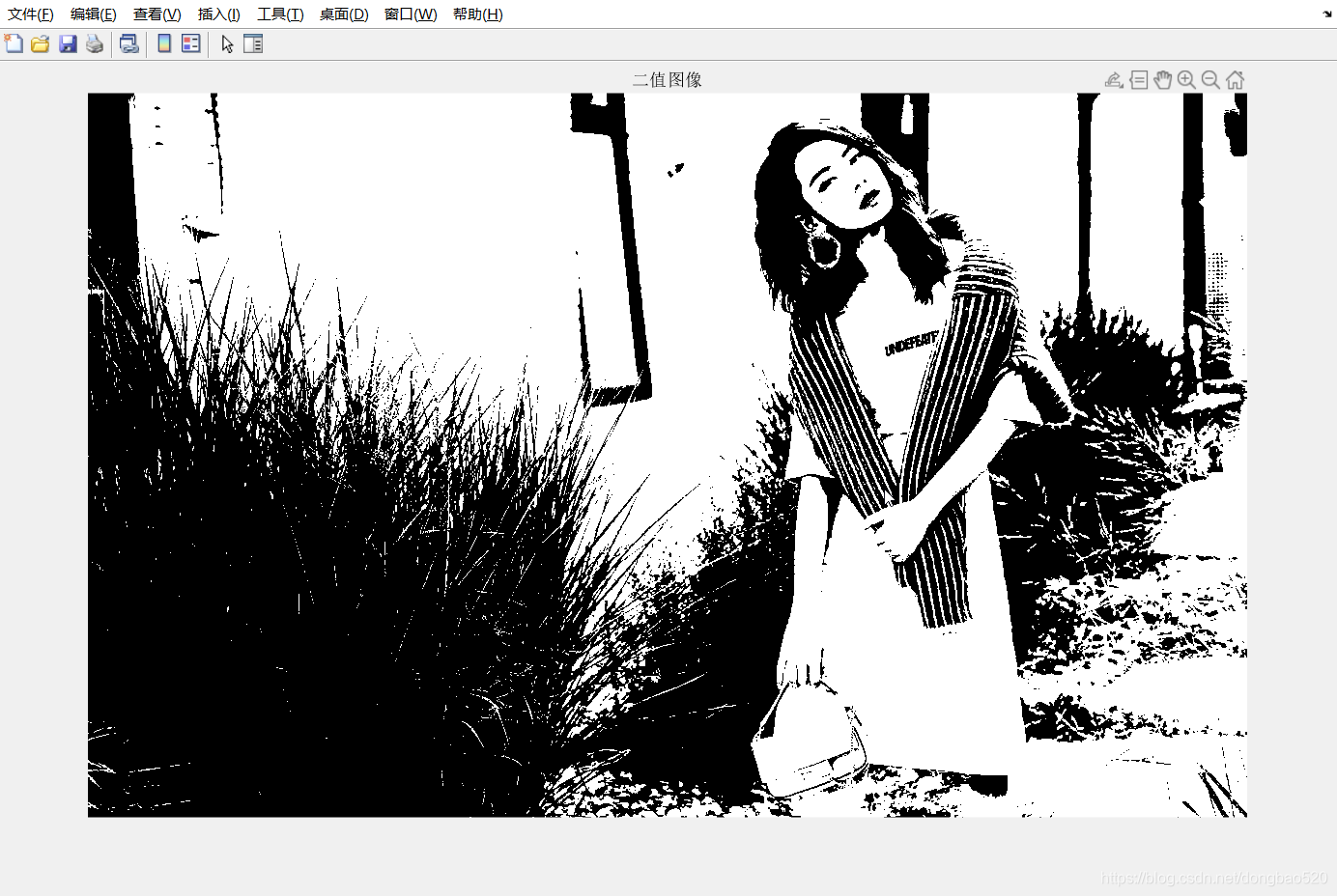This screenshot has width=1337, height=896.
Task: Insert a legend using the toolbar icon
Action: 191,43
